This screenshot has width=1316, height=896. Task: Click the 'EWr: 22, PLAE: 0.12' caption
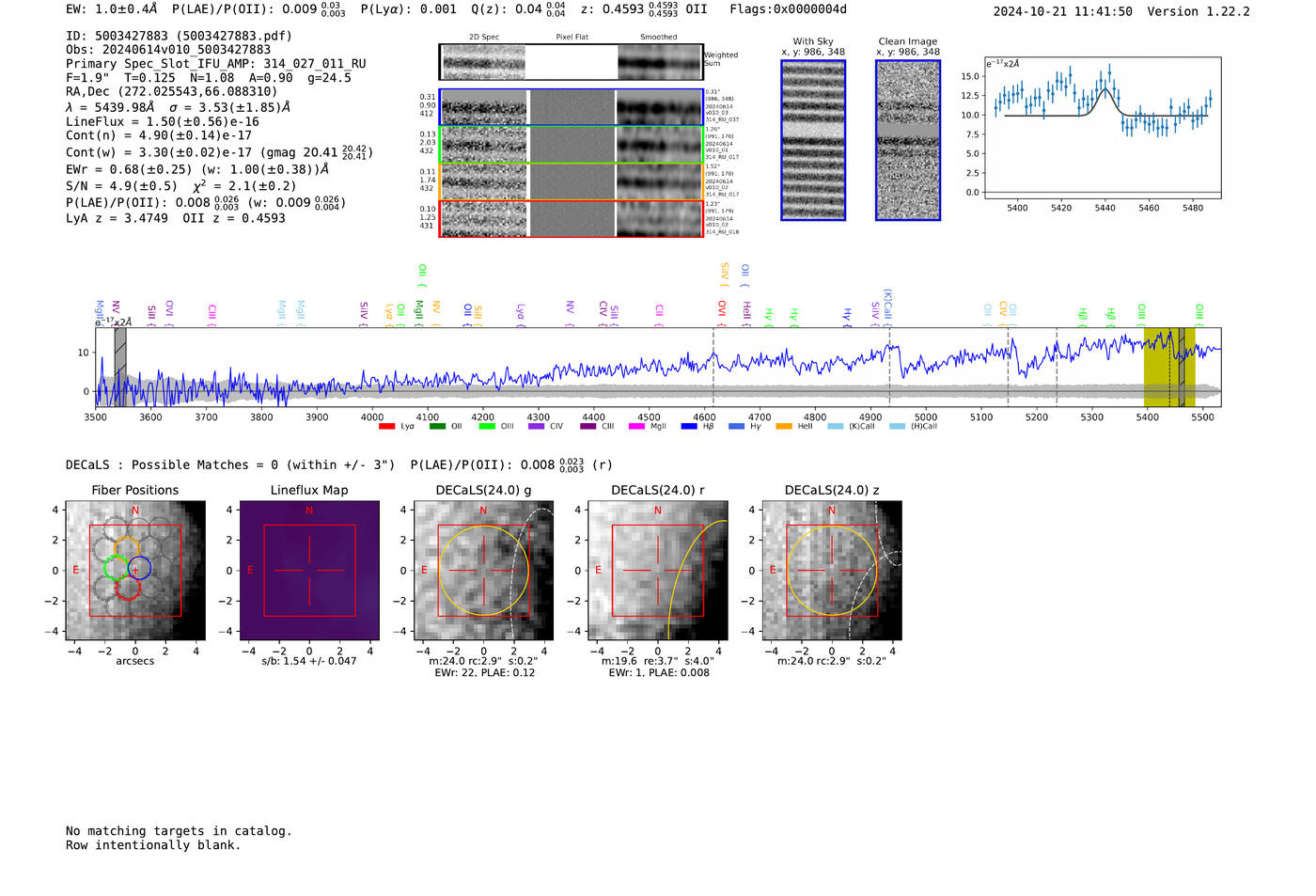tap(484, 672)
